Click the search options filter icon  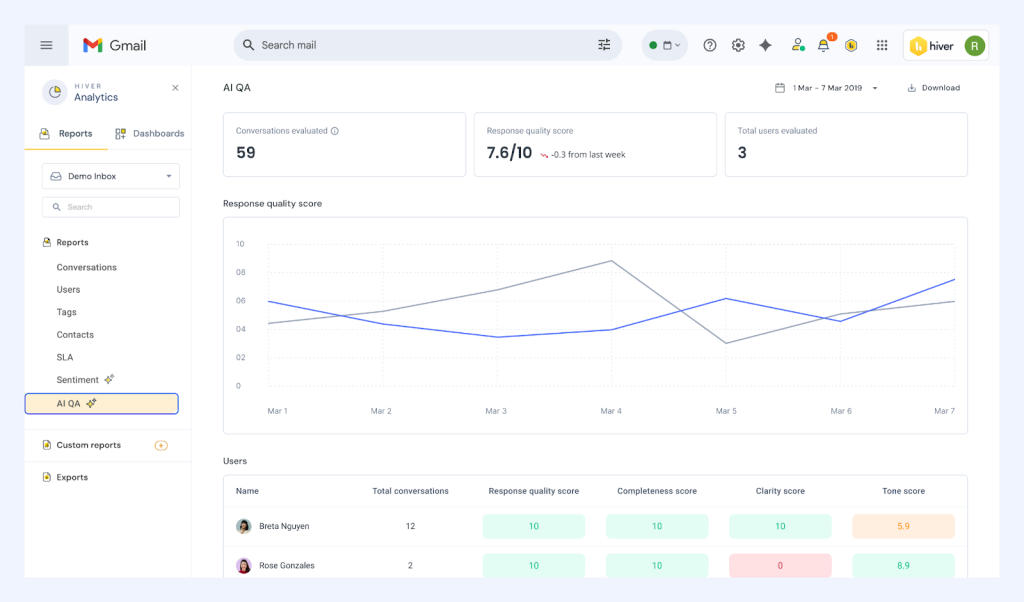coord(604,45)
